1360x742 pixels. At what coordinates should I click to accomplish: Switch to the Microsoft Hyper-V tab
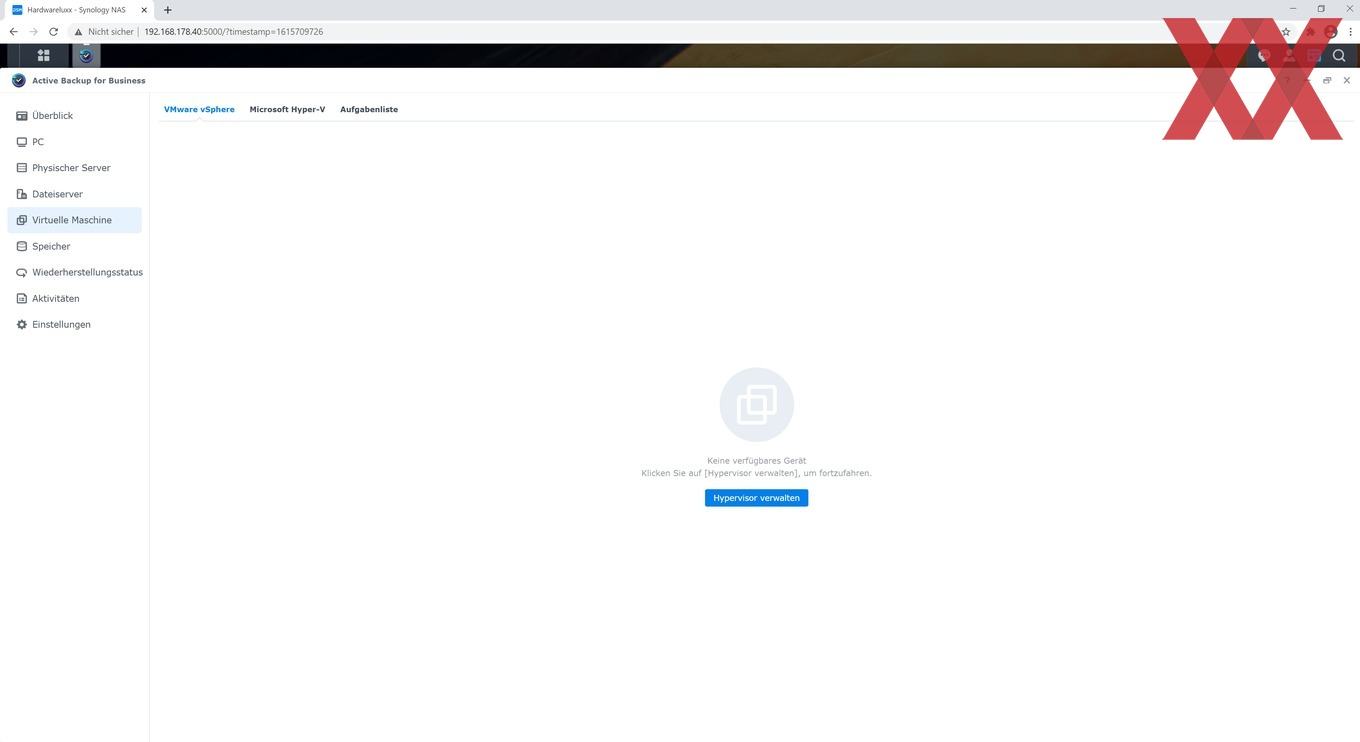click(287, 109)
